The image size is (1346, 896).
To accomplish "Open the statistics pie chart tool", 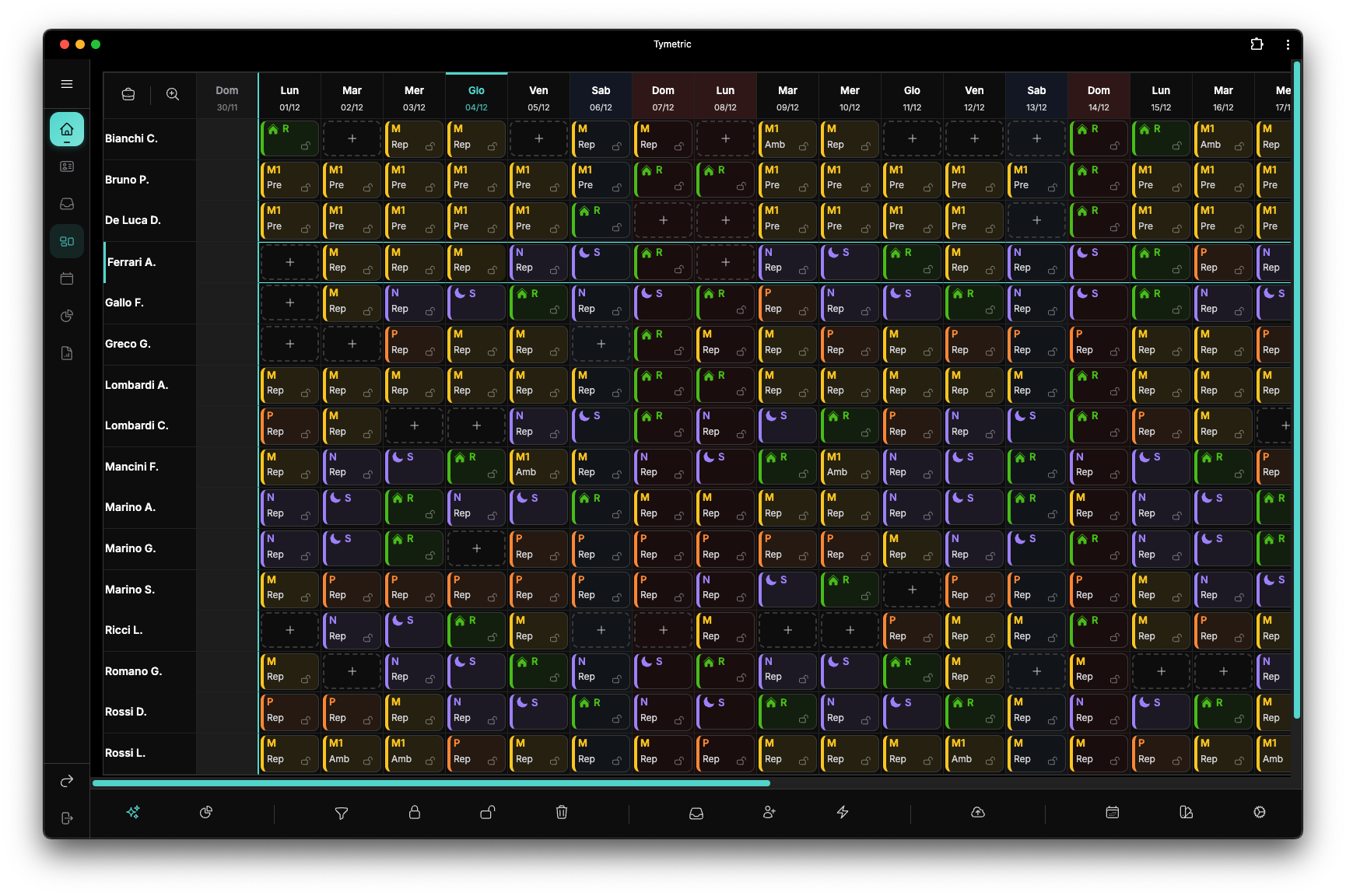I will (206, 812).
